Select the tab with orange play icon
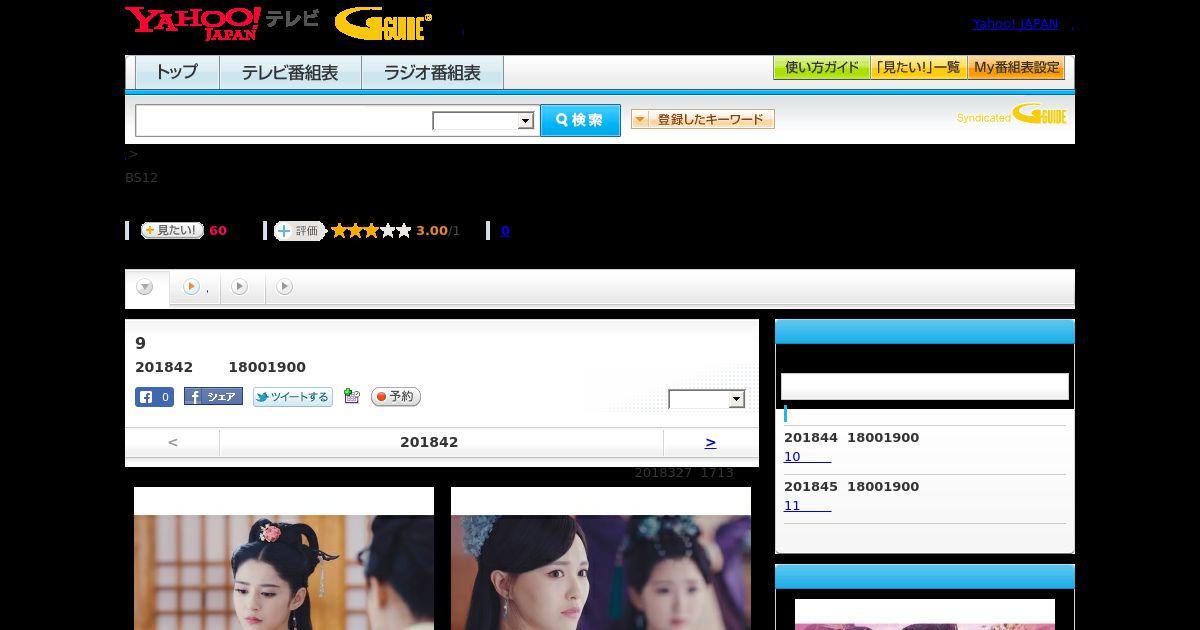 (195, 287)
